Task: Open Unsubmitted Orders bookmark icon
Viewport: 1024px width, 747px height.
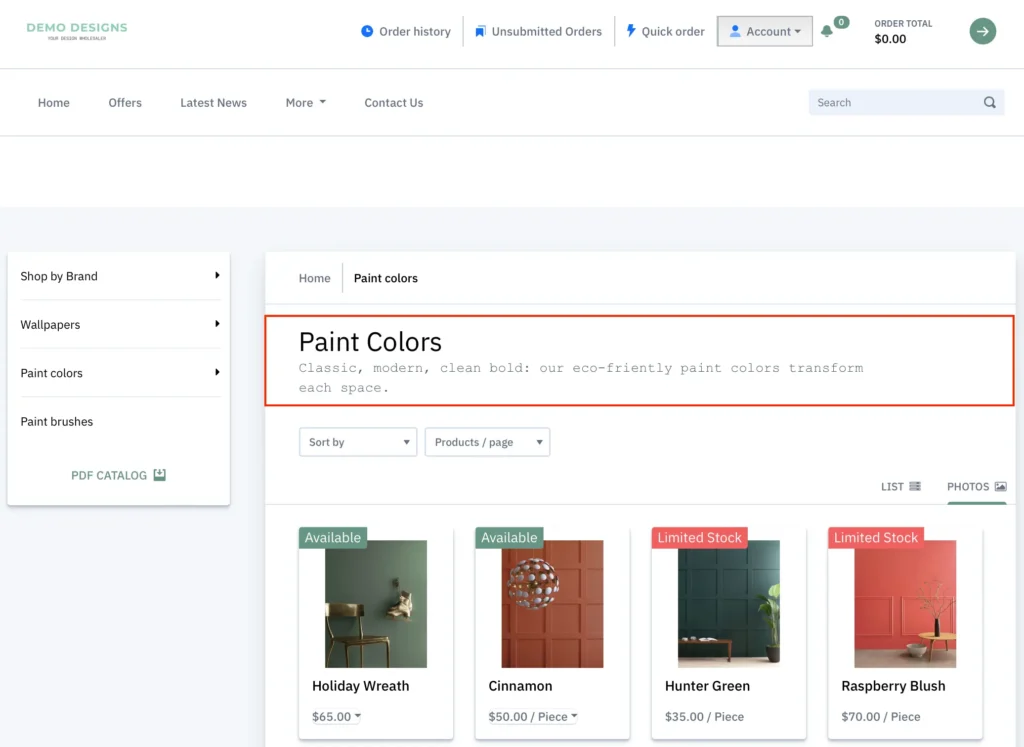Action: click(480, 31)
